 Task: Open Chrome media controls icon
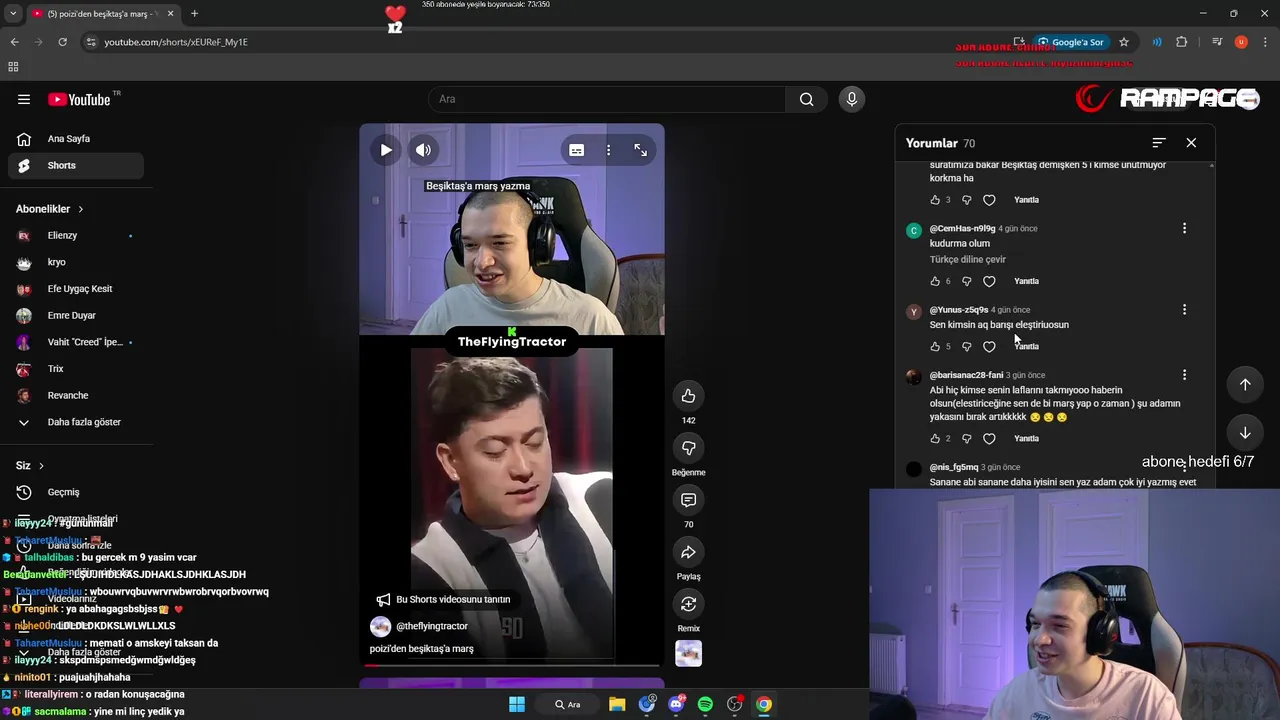point(1217,42)
